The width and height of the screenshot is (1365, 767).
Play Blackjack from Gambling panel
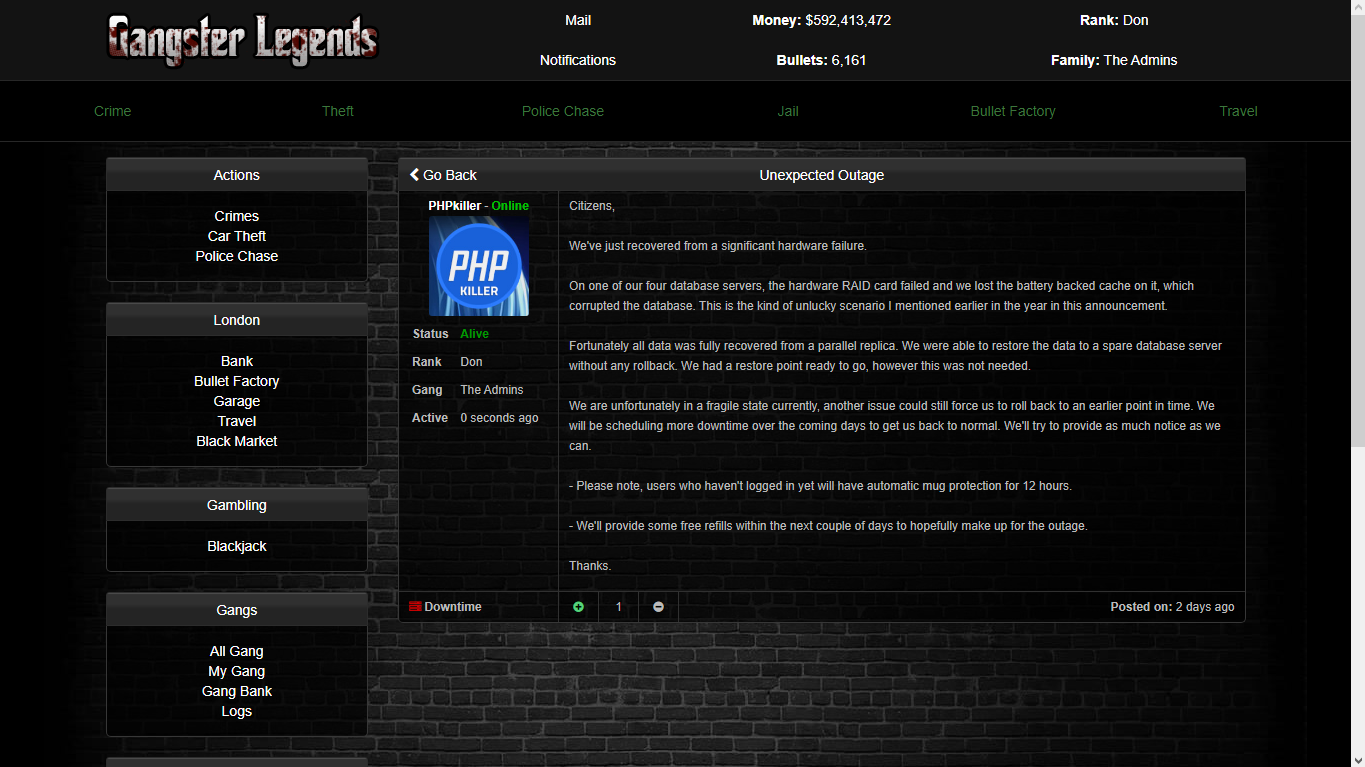(237, 546)
